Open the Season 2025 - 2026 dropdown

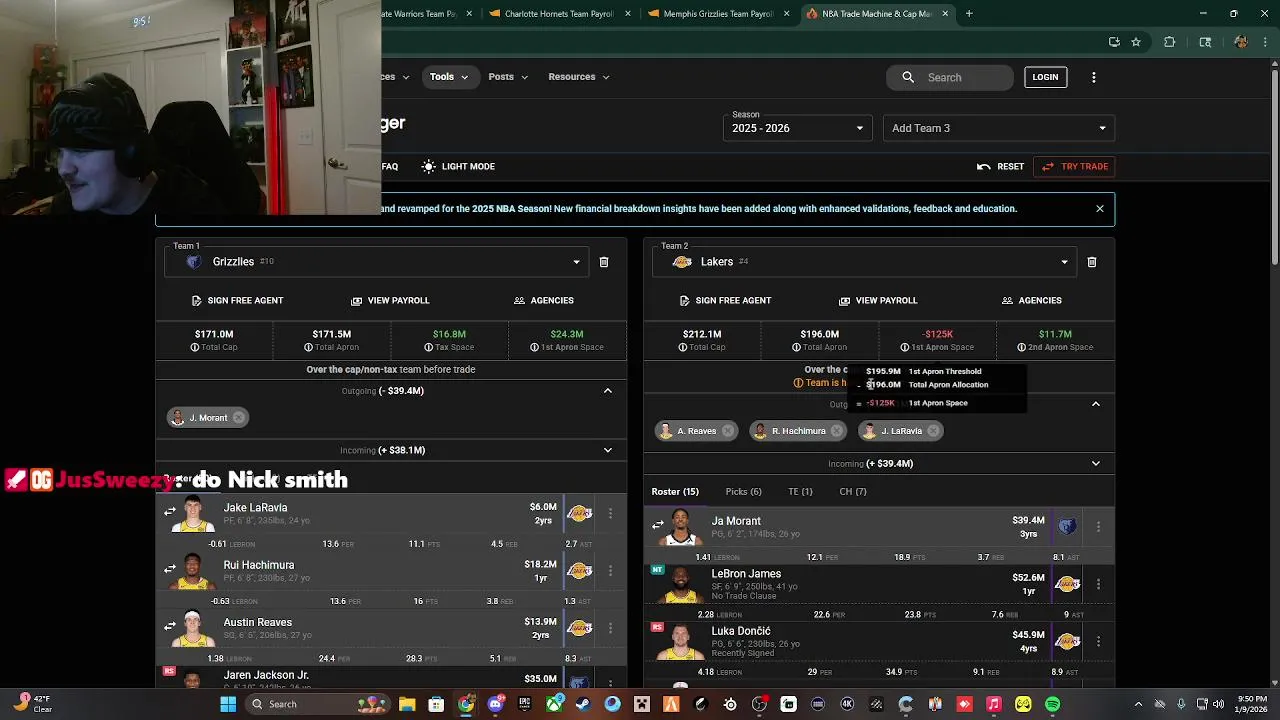(798, 128)
